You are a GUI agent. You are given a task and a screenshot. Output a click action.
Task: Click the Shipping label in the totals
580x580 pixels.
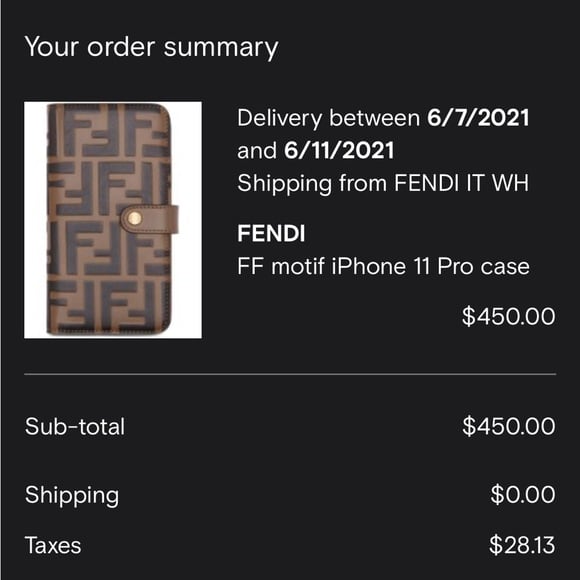(72, 495)
